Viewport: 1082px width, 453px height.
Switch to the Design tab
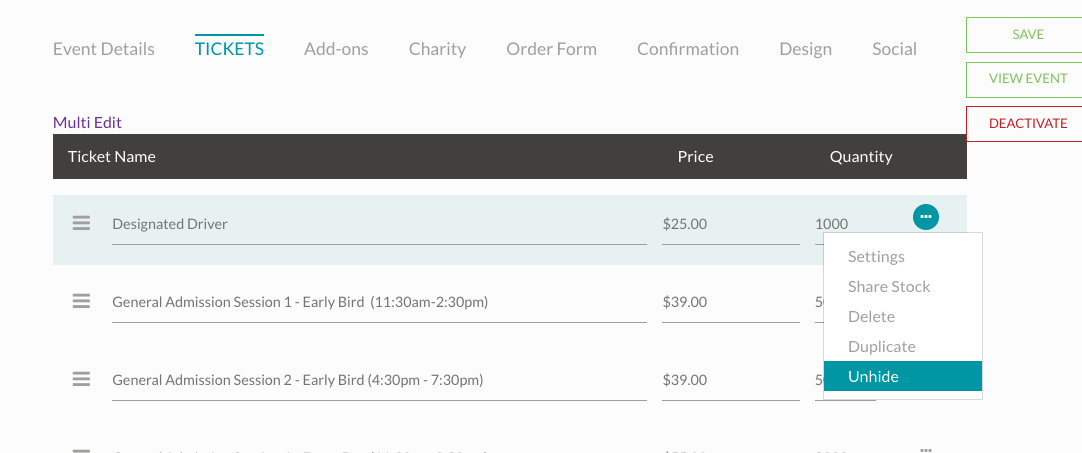[805, 49]
